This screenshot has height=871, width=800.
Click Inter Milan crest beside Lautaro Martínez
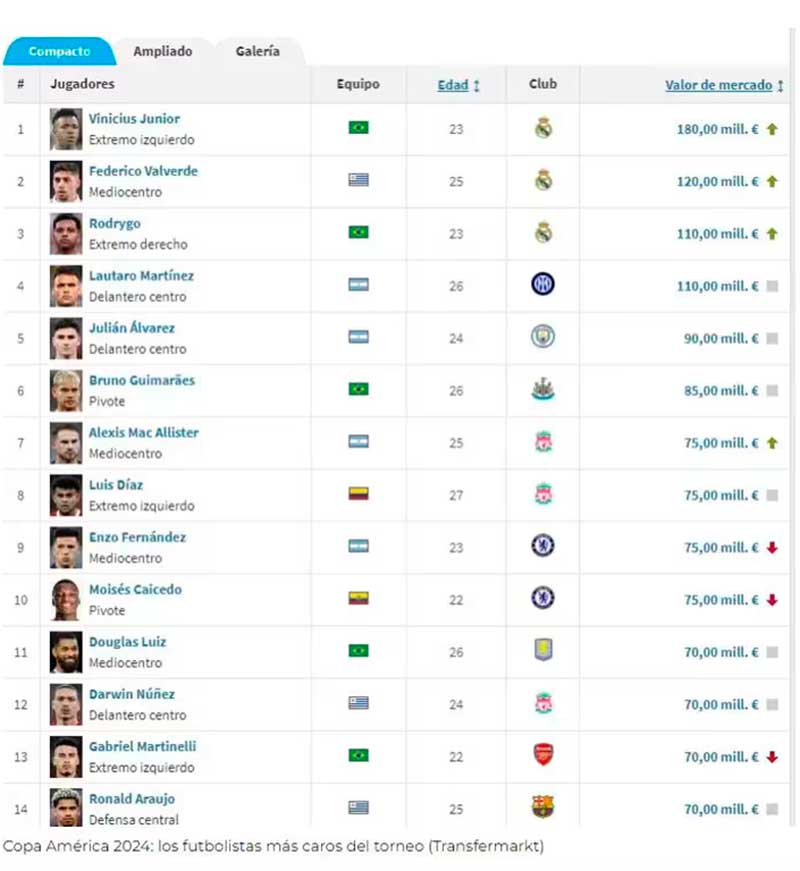click(543, 285)
